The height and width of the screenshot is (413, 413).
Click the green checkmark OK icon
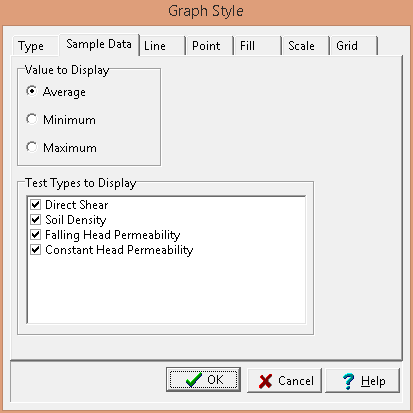click(x=194, y=380)
